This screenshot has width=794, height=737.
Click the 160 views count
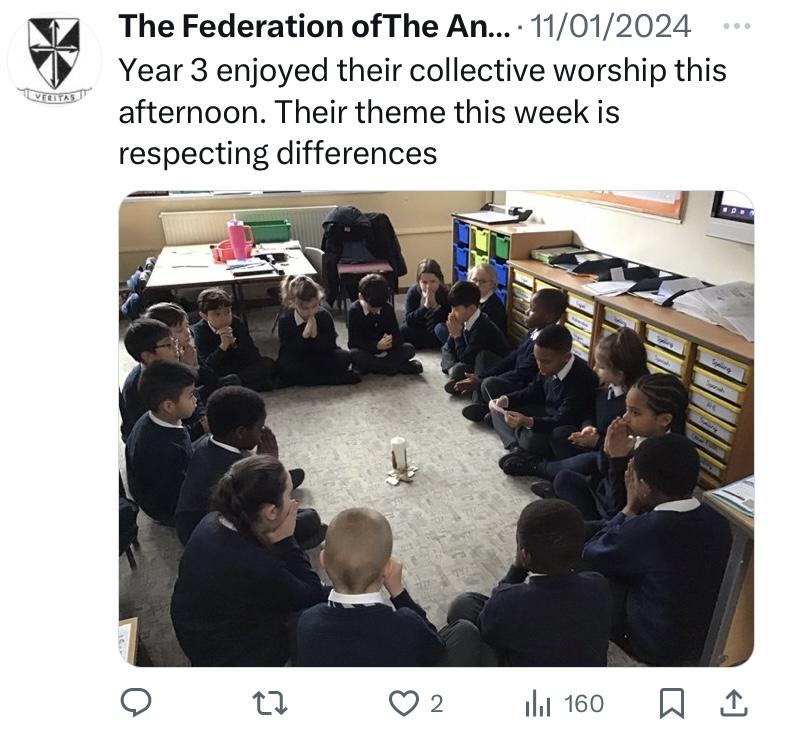pyautogui.click(x=584, y=704)
